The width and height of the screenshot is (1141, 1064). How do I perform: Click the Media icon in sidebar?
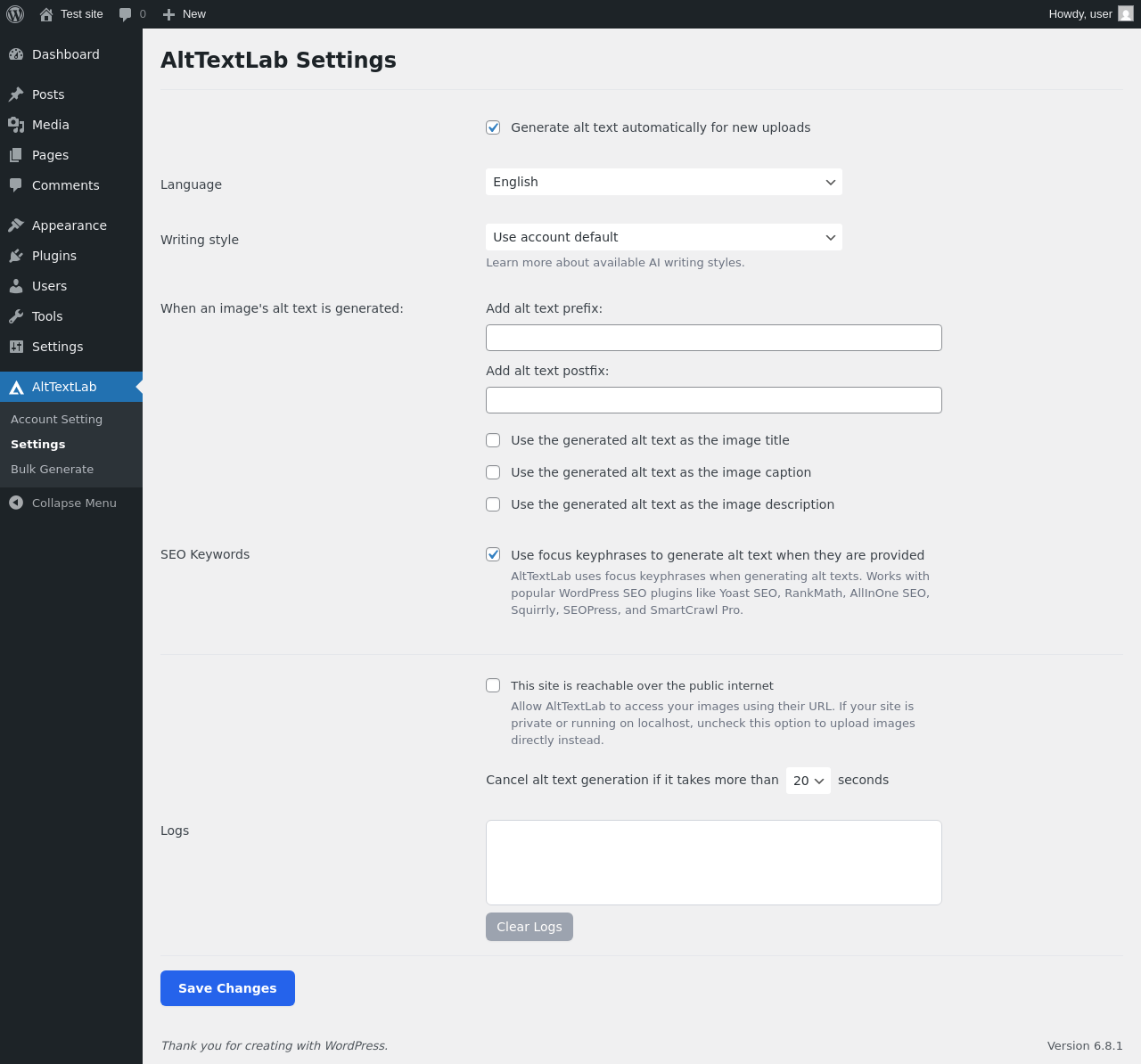click(x=16, y=125)
